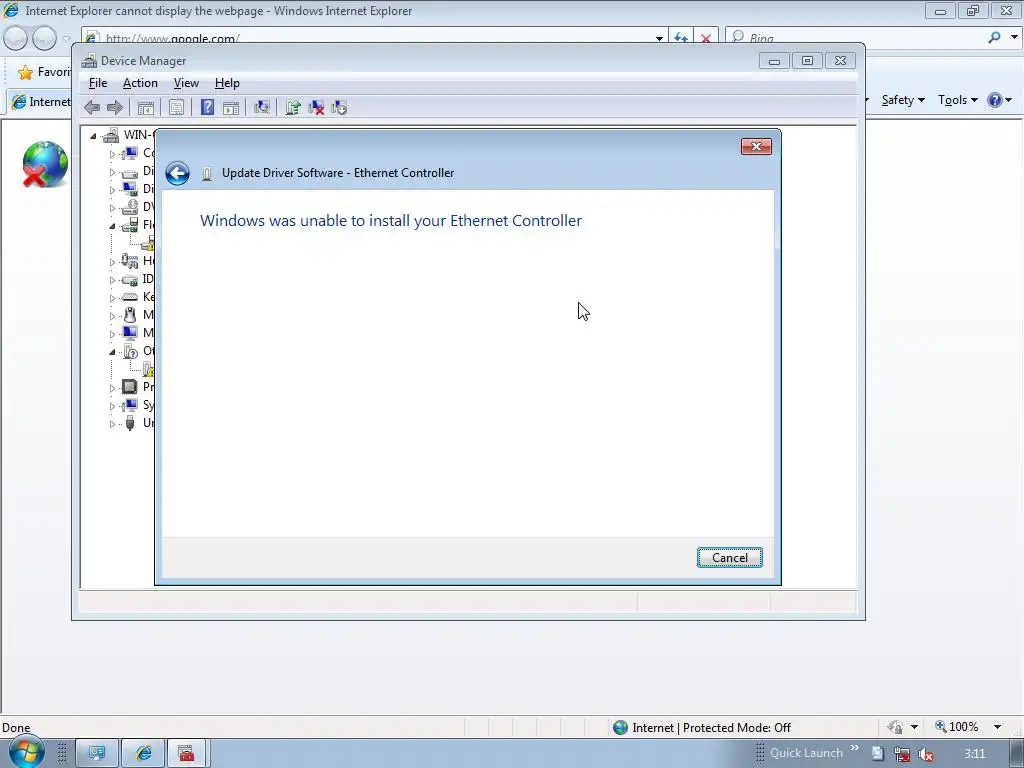Select the Display adapters category icon
Screen dimensions: 1024x768
pyautogui.click(x=129, y=189)
